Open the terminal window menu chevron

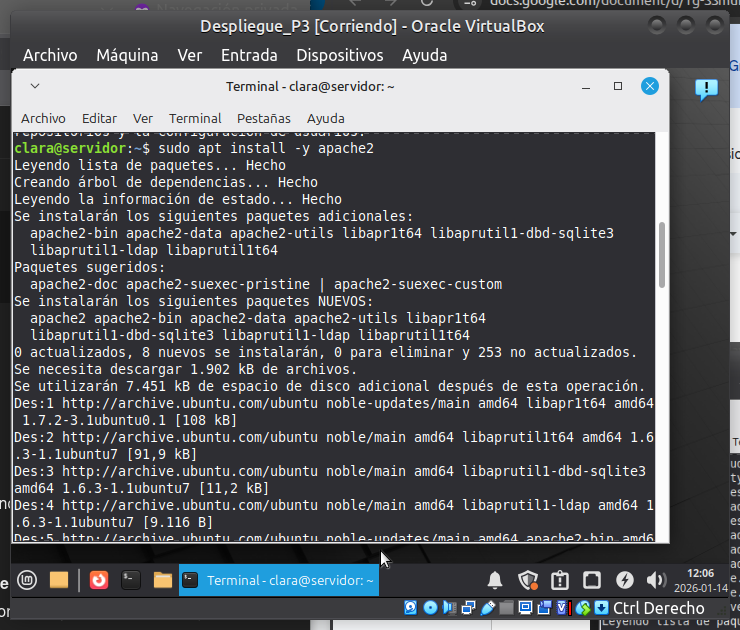click(x=35, y=86)
